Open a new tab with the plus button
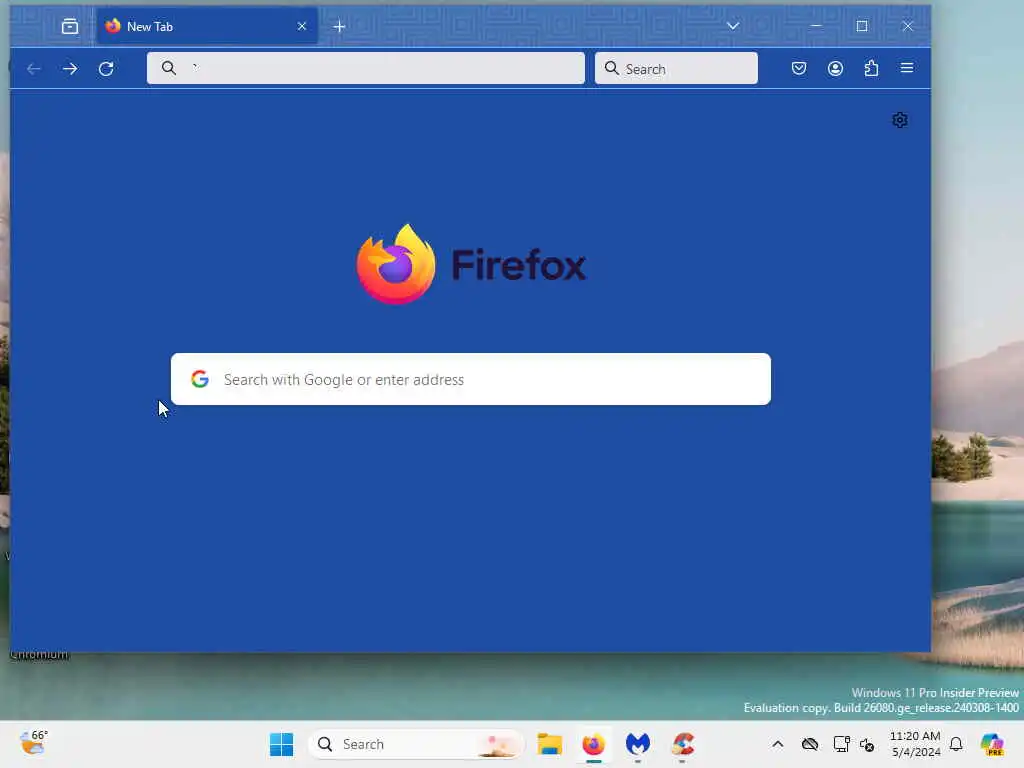Viewport: 1024px width, 768px height. tap(339, 27)
